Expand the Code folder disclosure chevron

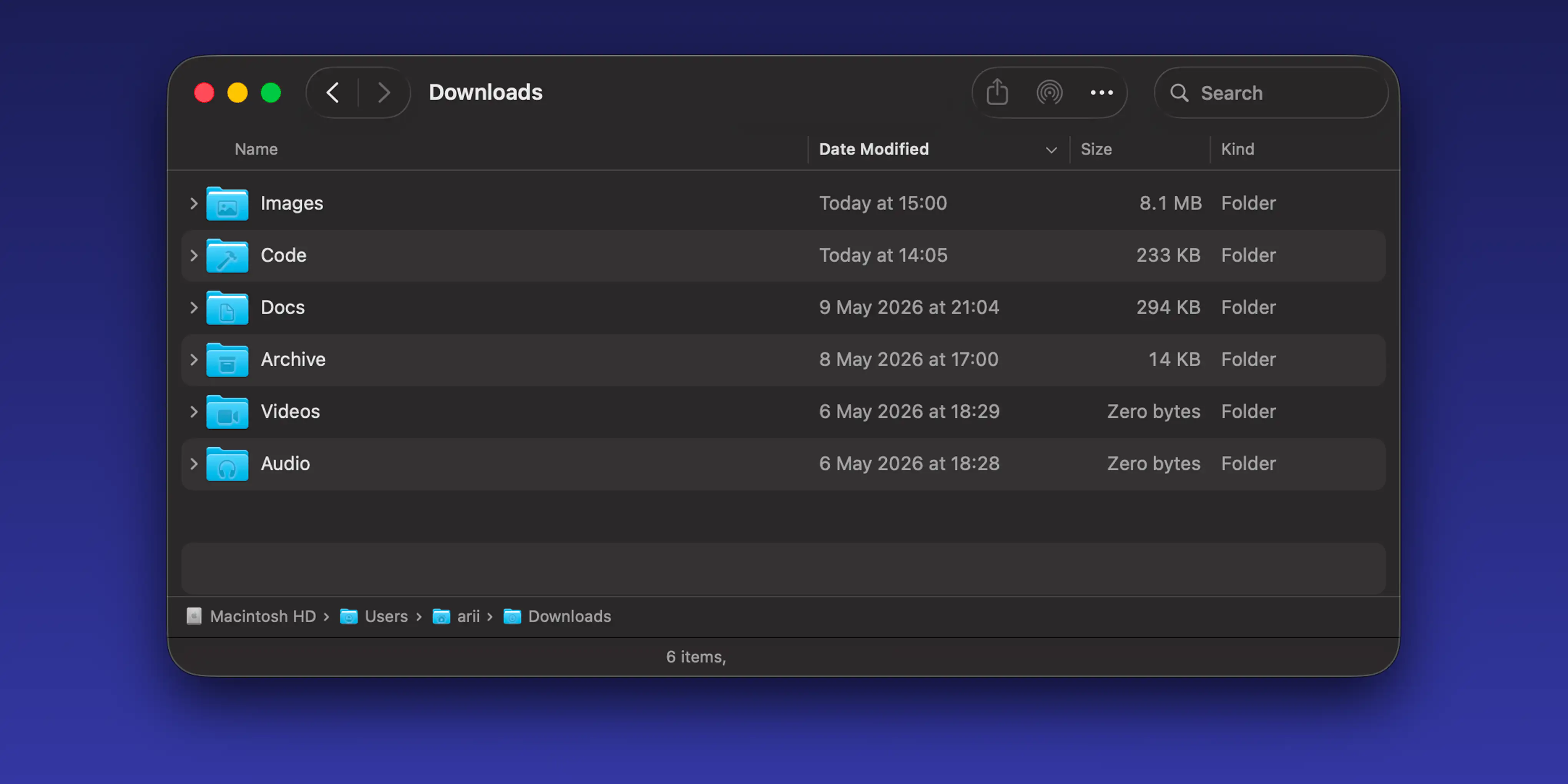pos(194,256)
